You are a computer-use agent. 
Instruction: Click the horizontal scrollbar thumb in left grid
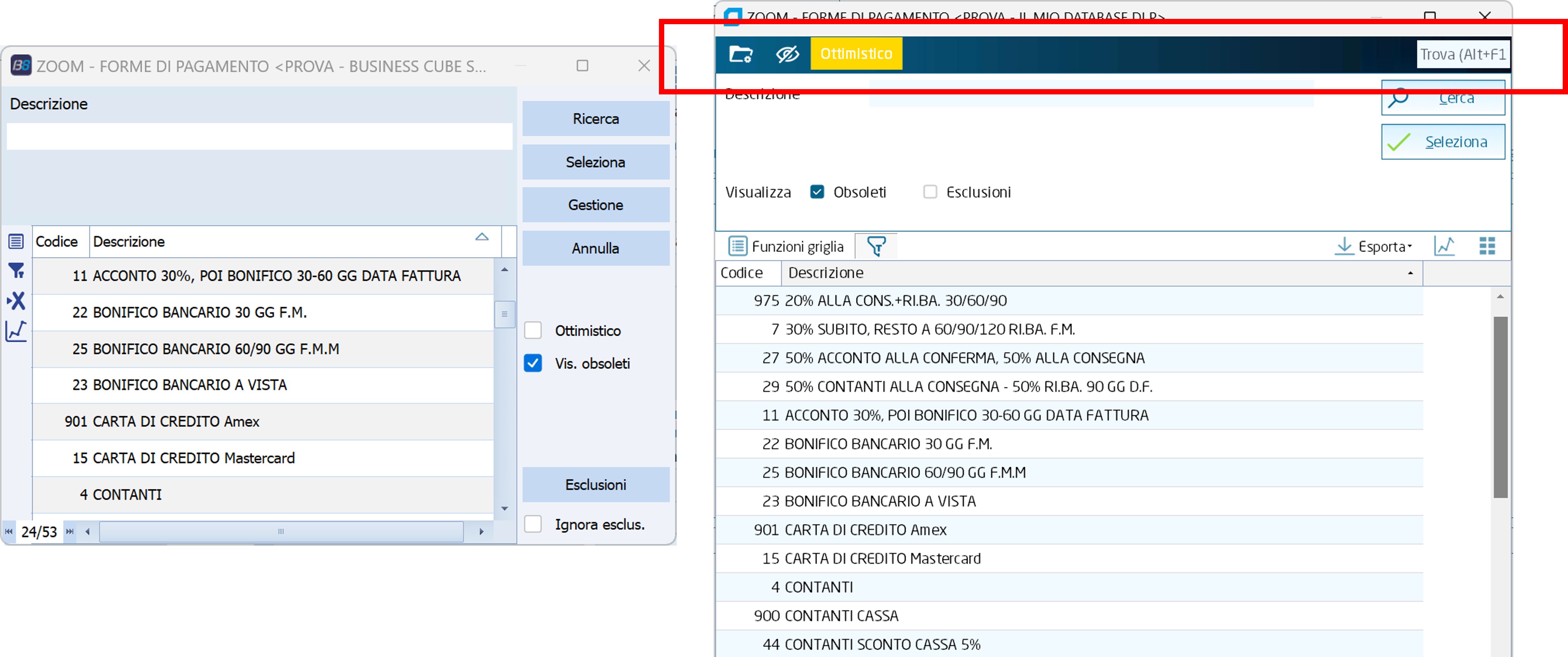(281, 531)
